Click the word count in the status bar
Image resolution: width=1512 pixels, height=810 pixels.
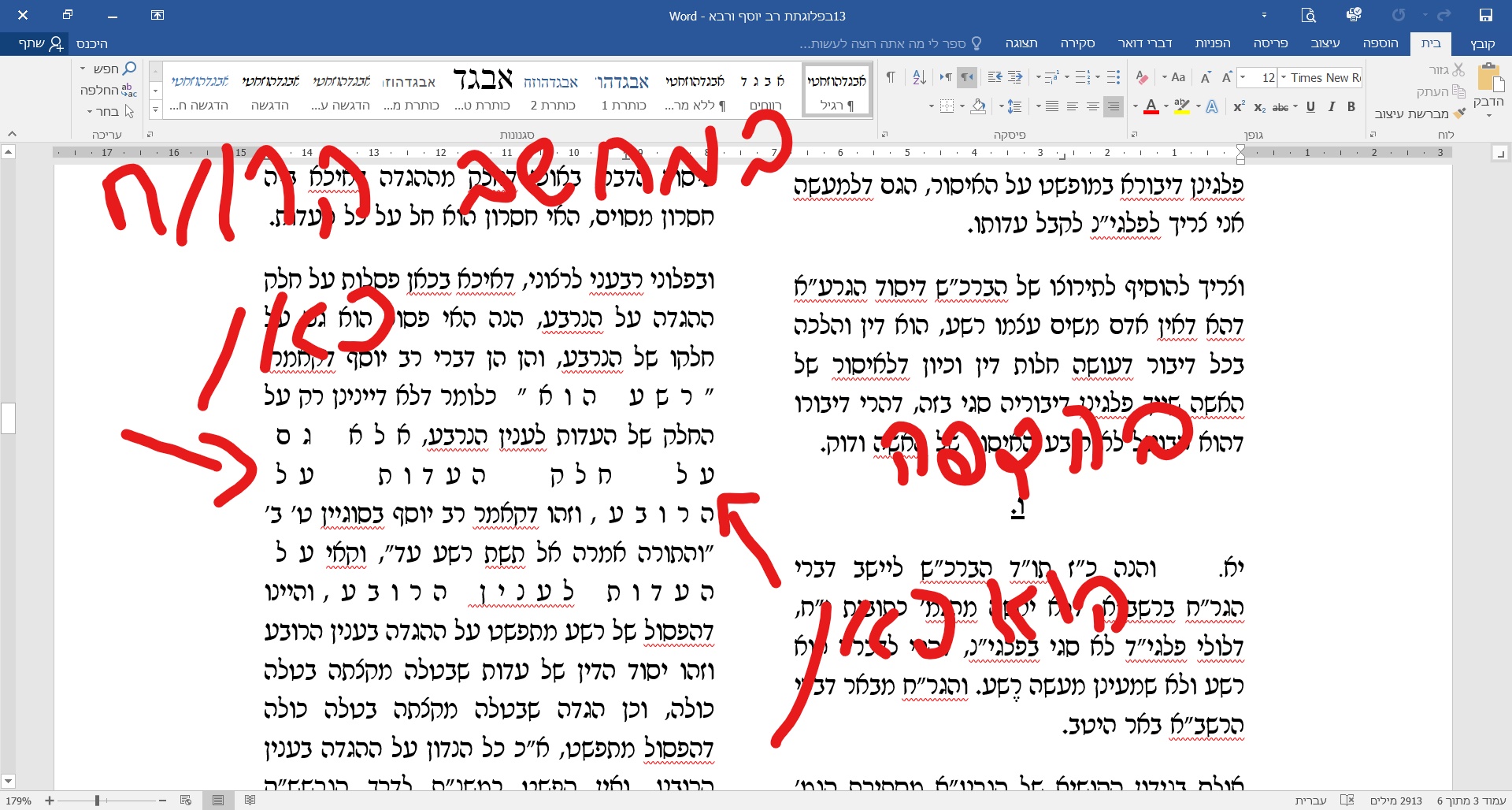[1397, 801]
